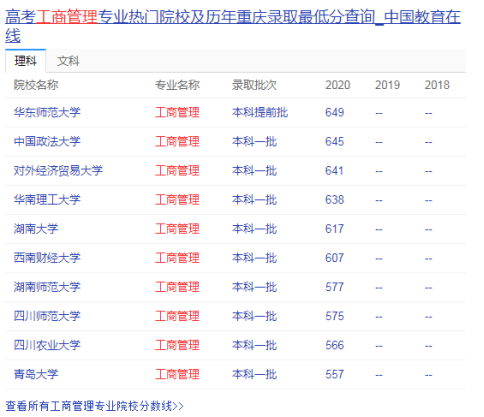
Task: Click the score 575
Action: 335,316
